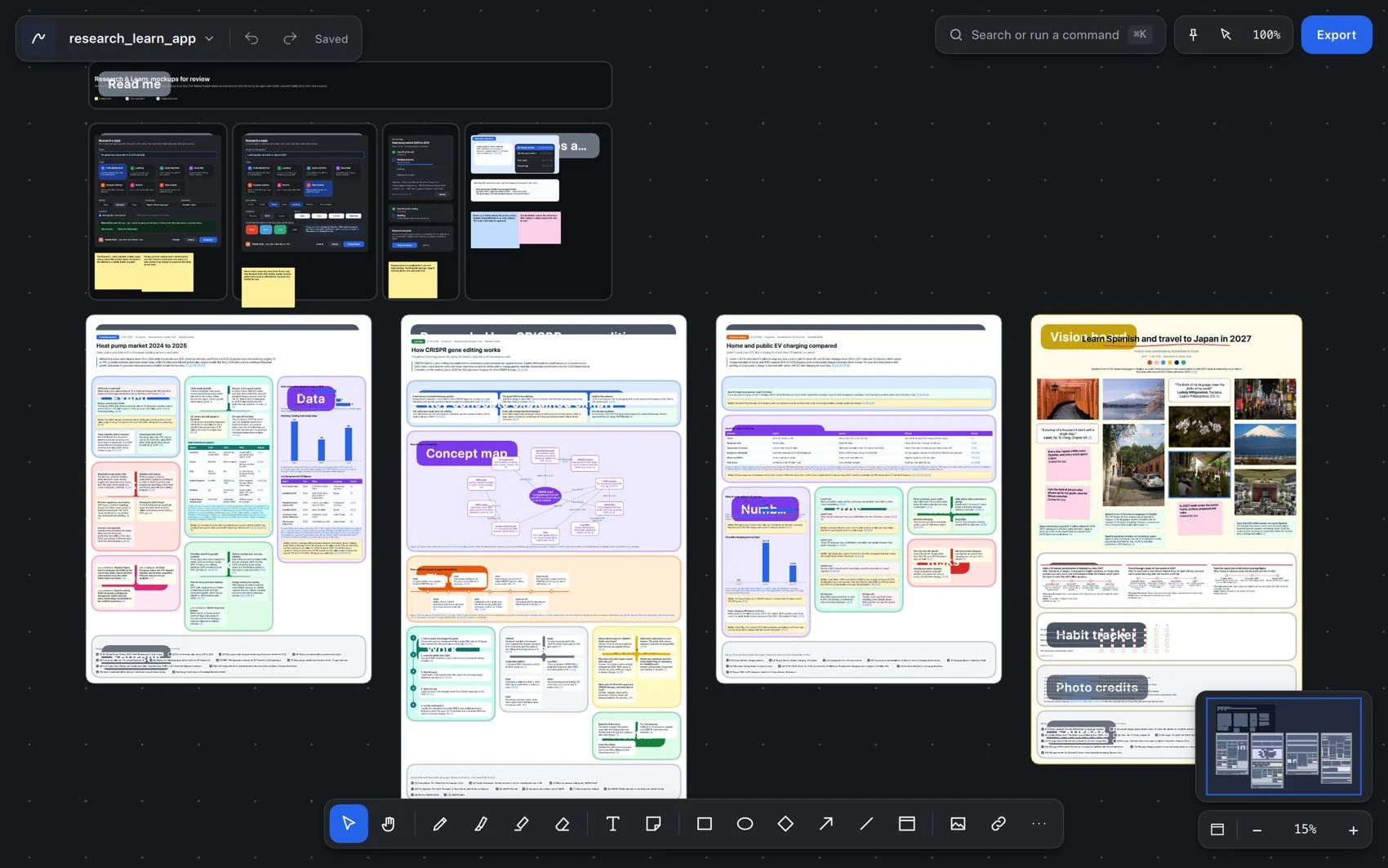Select the Read me frame label

135,84
